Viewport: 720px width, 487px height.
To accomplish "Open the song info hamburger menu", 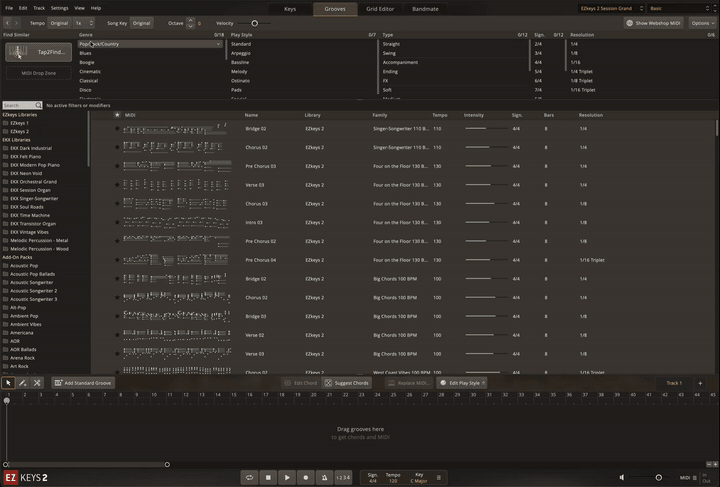I will (x=439, y=477).
